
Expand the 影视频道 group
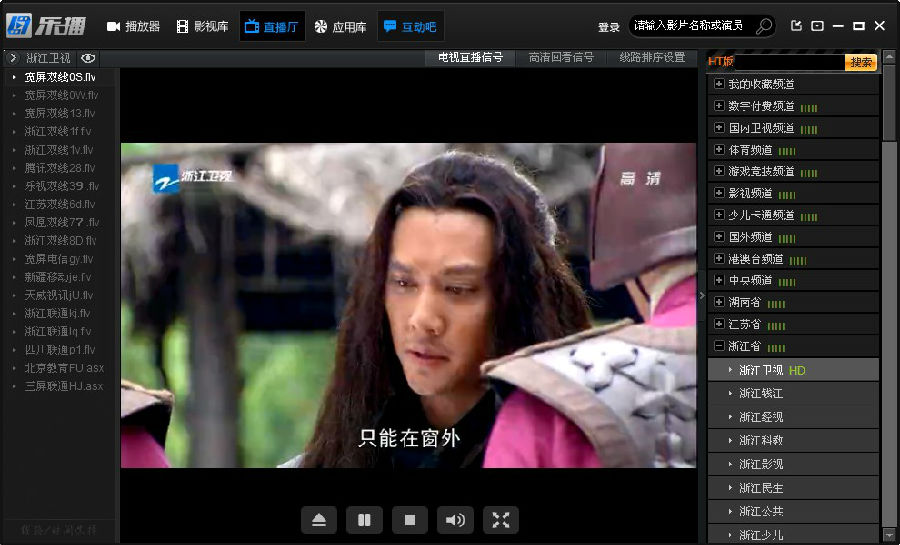719,193
